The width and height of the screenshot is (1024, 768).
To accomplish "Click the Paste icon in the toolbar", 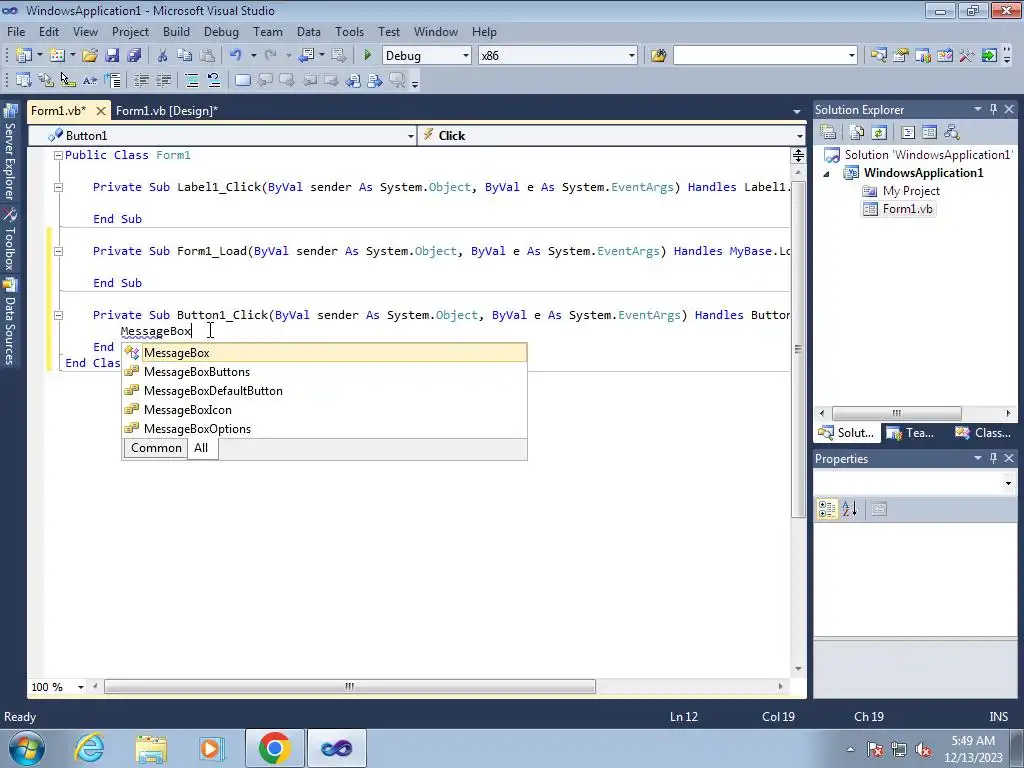I will point(207,56).
